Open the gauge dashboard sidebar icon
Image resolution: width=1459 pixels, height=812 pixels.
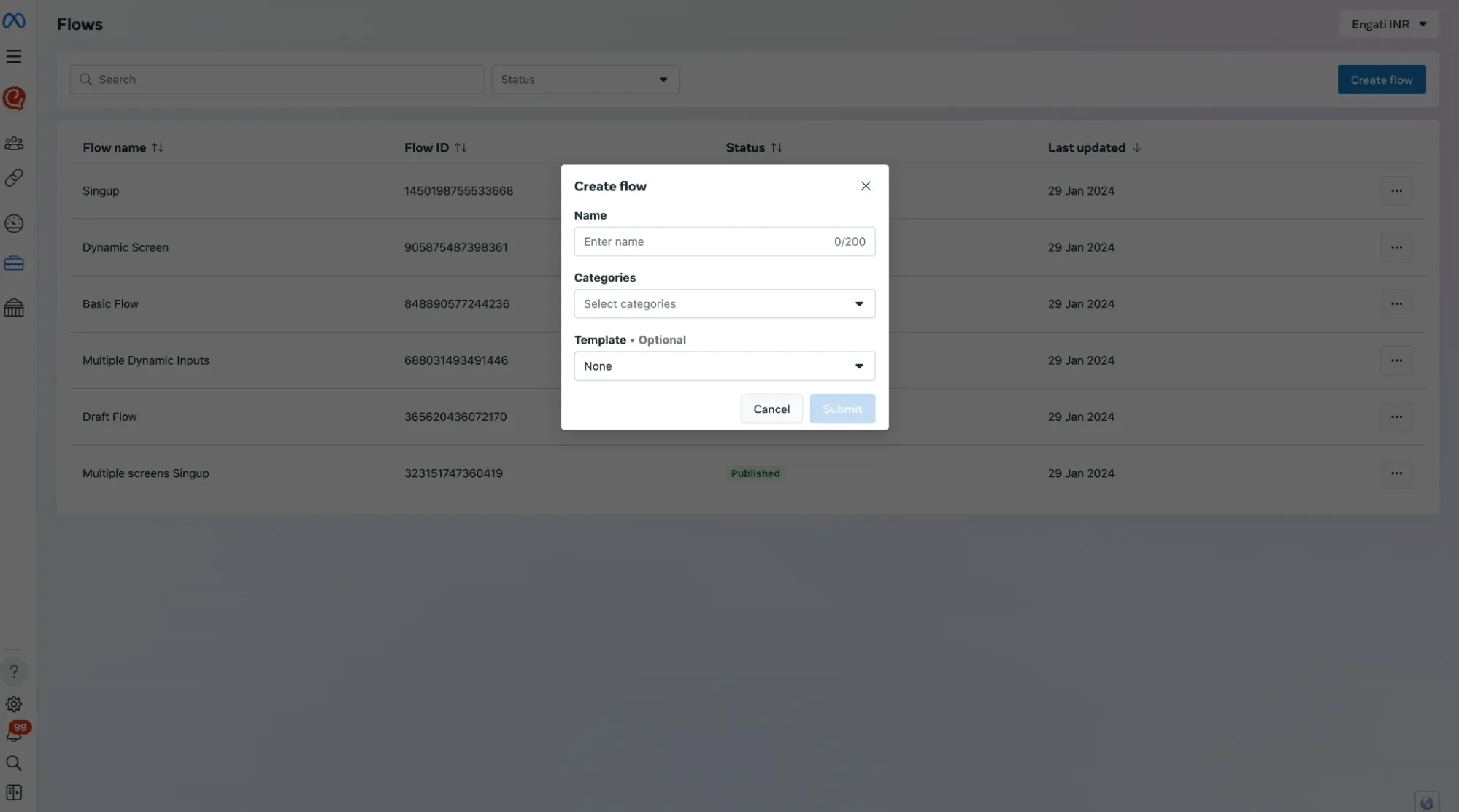click(14, 223)
